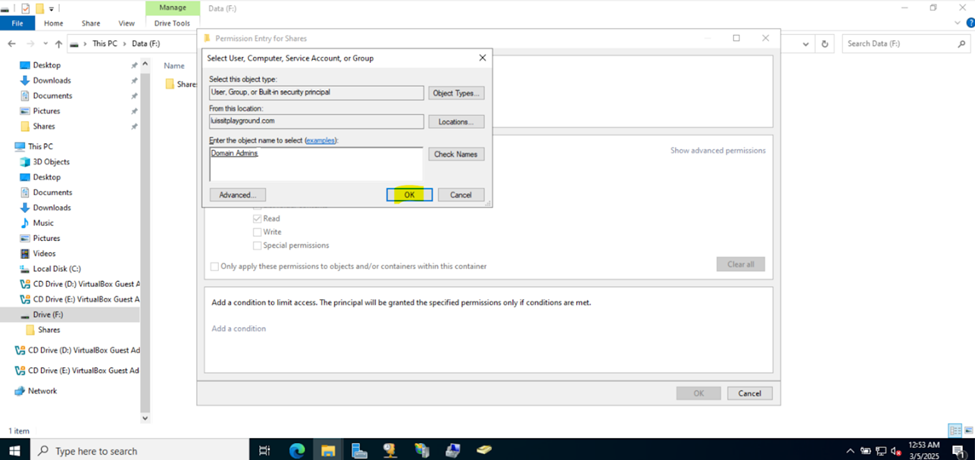
Task: Expand the address bar history dropdown
Action: click(x=806, y=44)
